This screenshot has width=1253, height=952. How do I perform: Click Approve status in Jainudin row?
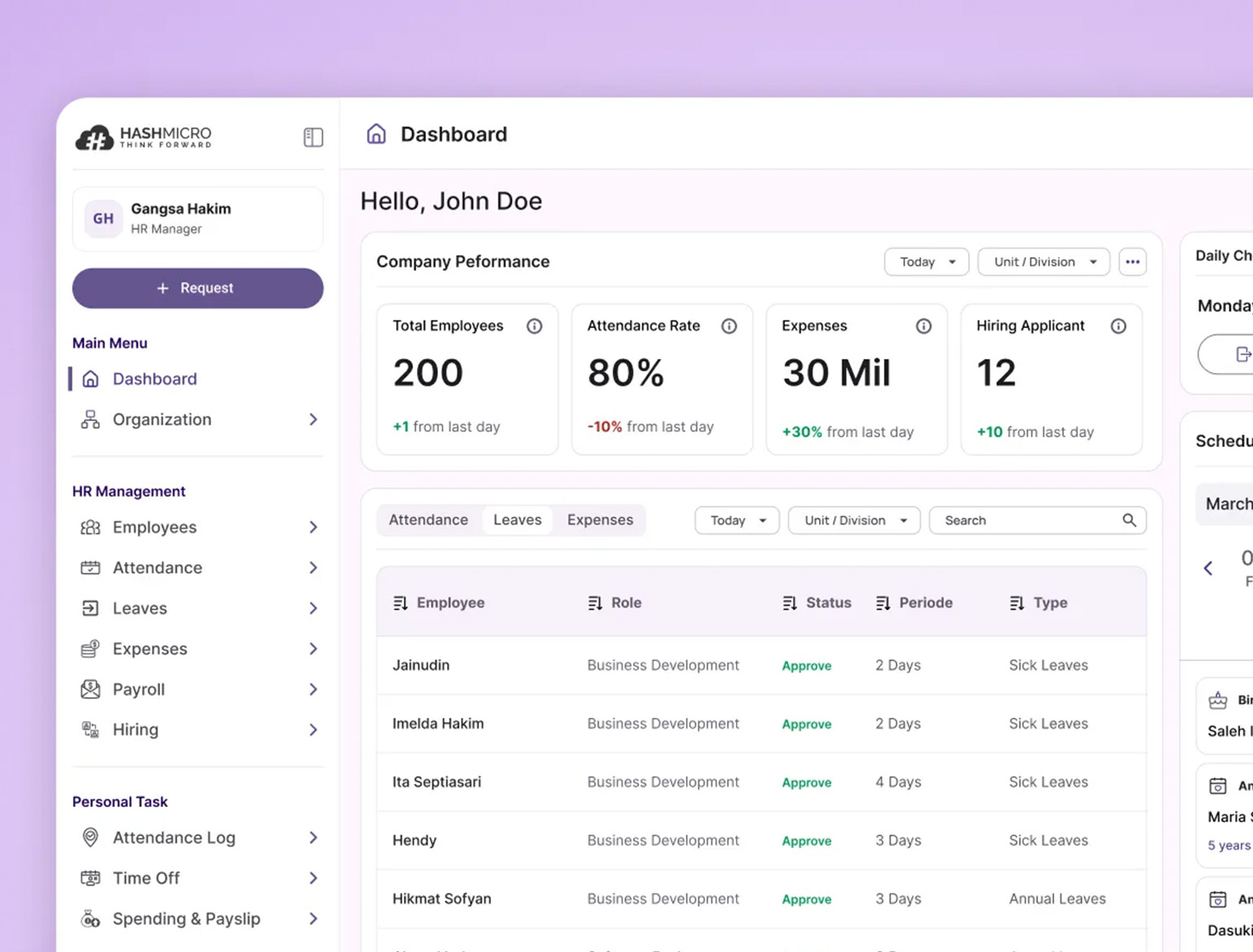[807, 666]
